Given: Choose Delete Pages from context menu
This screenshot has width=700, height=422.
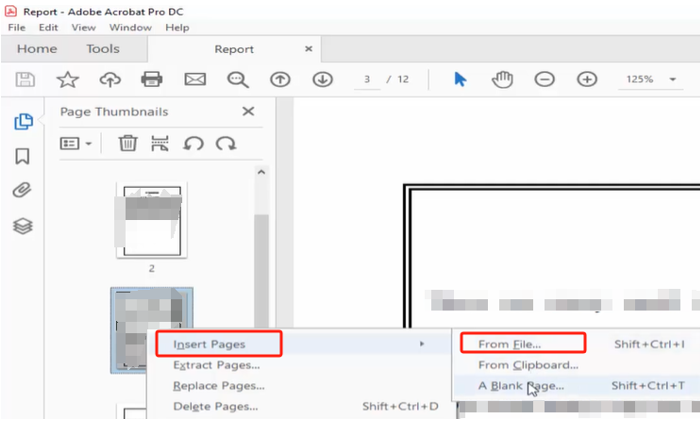Looking at the screenshot, I should pos(216,406).
